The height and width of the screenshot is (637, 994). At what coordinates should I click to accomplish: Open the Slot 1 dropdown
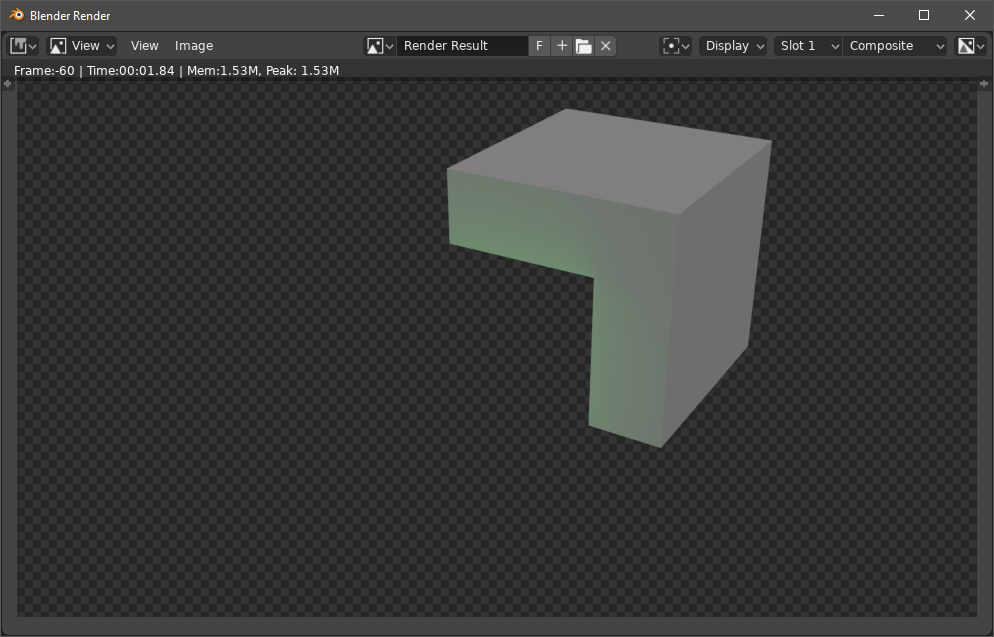[x=806, y=45]
